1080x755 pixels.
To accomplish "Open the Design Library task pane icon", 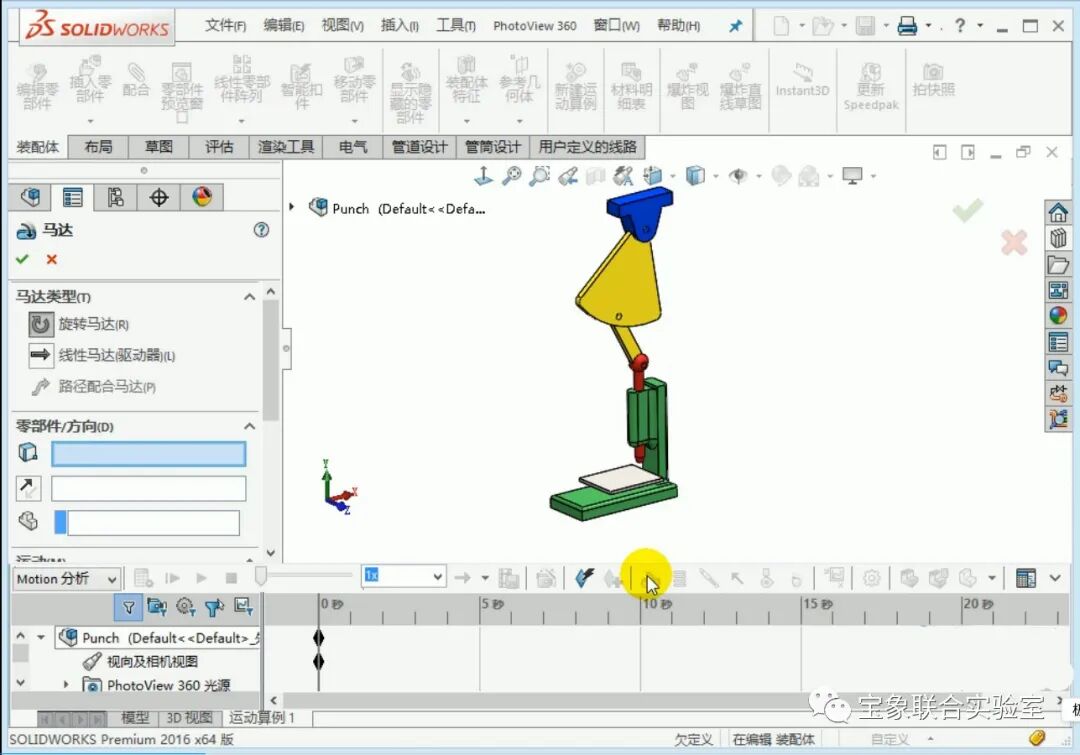I will coord(1058,238).
